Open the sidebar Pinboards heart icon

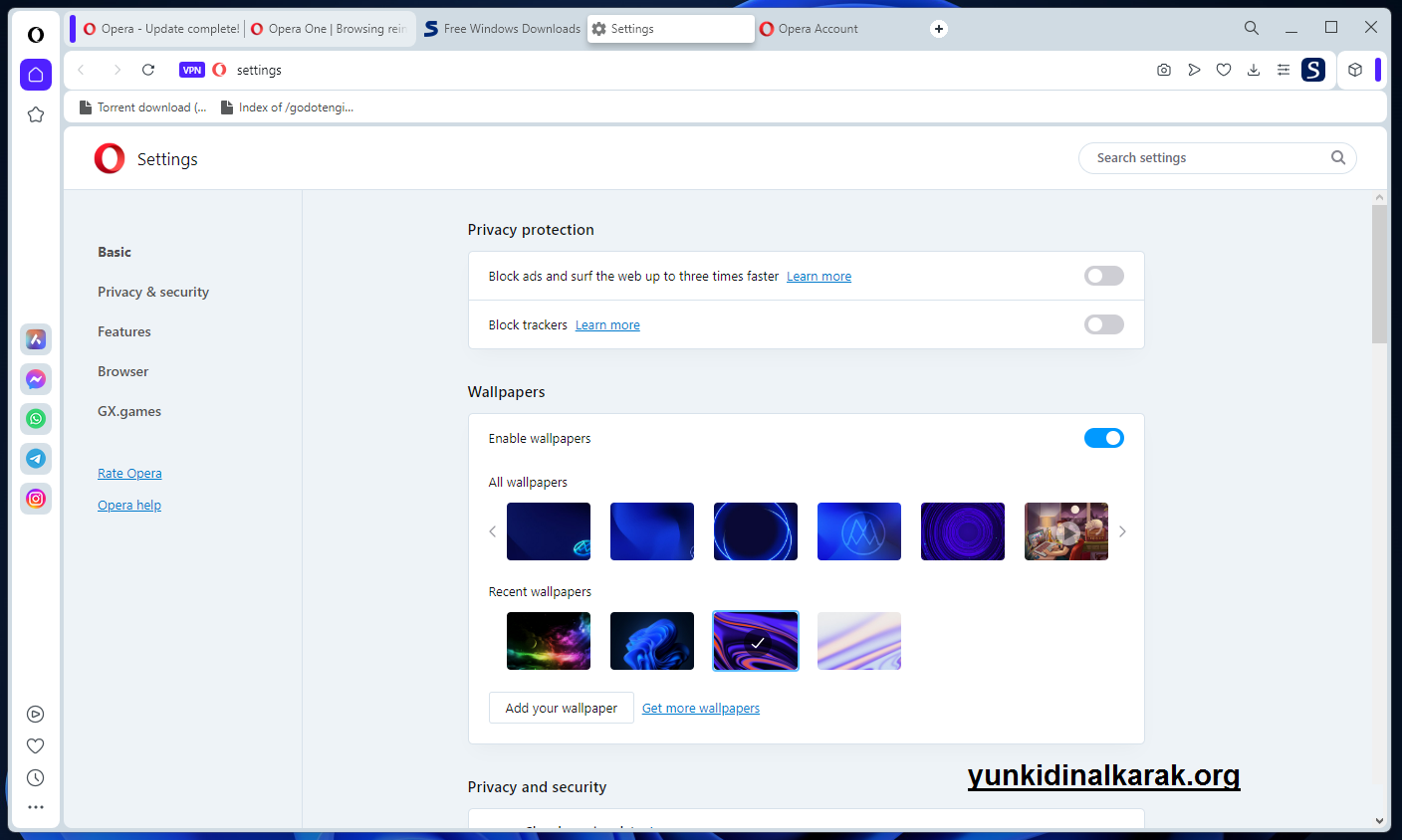tap(36, 745)
